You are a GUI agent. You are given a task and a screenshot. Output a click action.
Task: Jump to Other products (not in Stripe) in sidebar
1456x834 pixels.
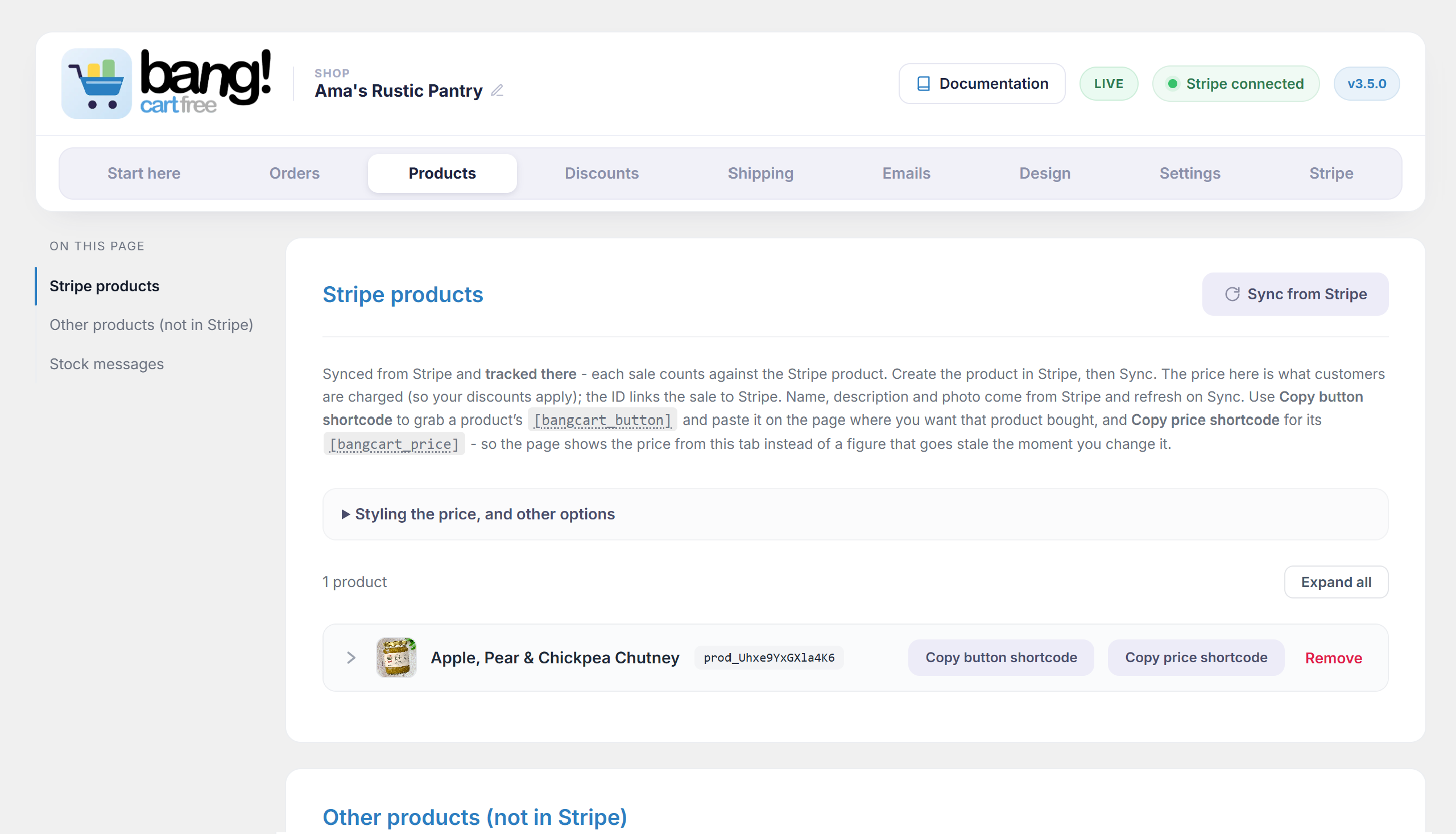click(151, 325)
